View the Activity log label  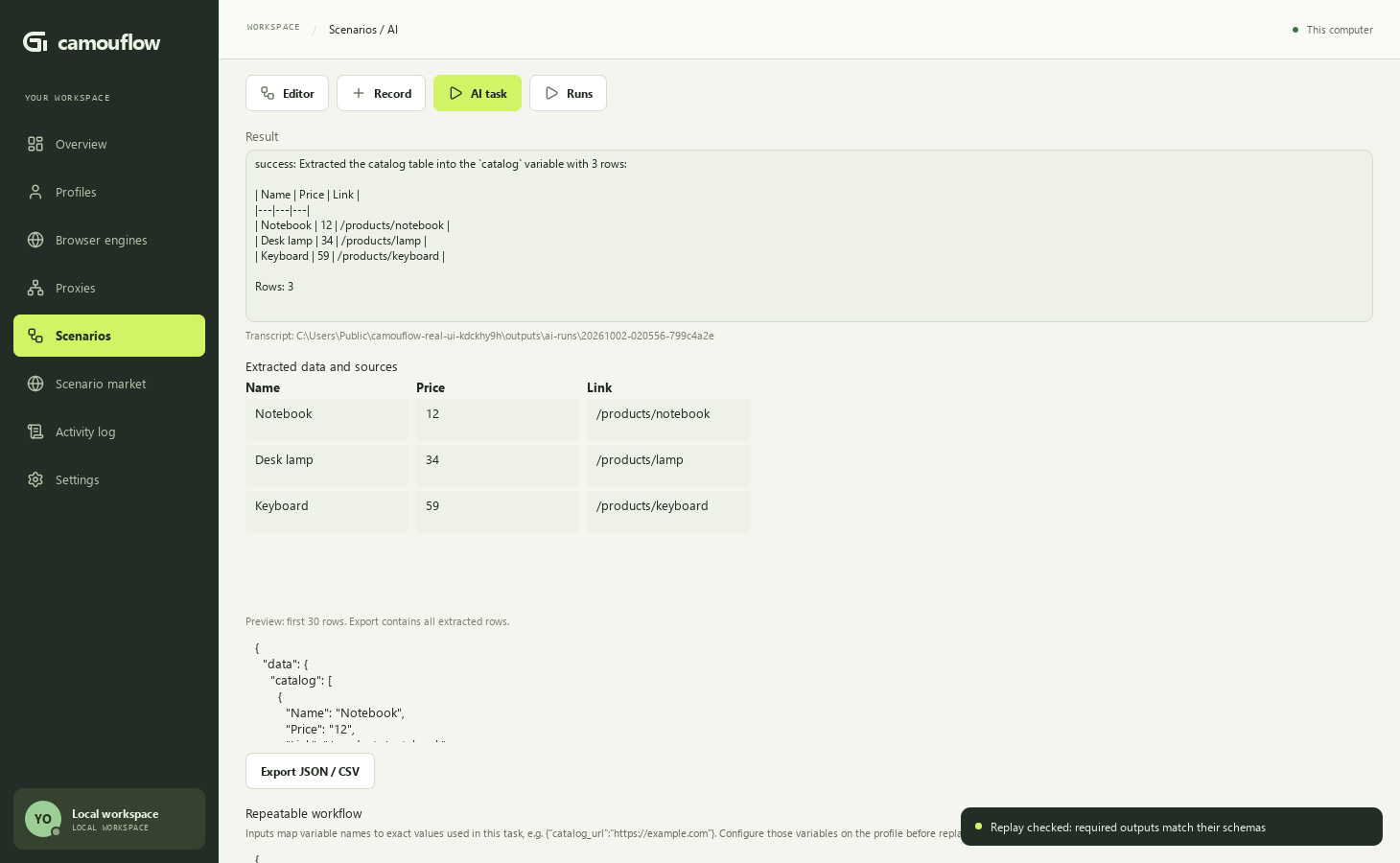tap(85, 432)
